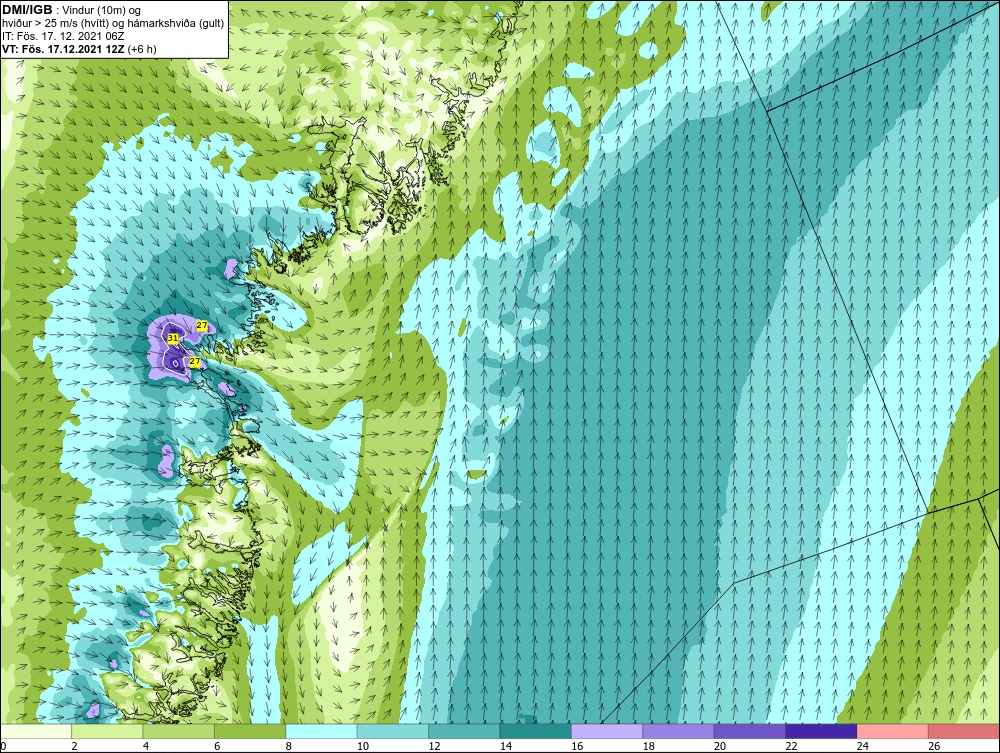
Task: Pick the 20–22 m/s violet legend swatch
Action: [x=750, y=731]
